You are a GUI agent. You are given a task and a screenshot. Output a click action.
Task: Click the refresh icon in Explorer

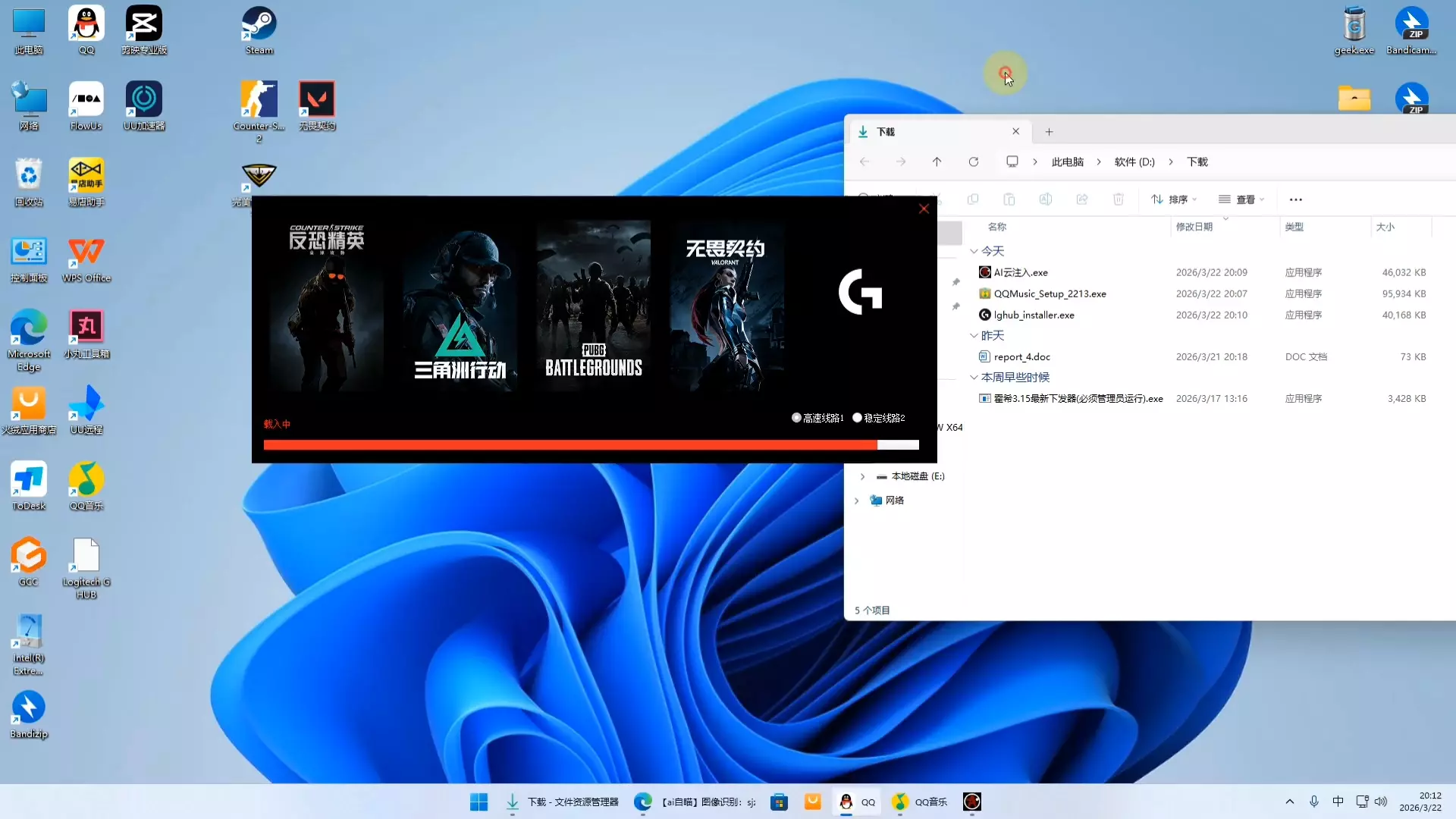[974, 162]
